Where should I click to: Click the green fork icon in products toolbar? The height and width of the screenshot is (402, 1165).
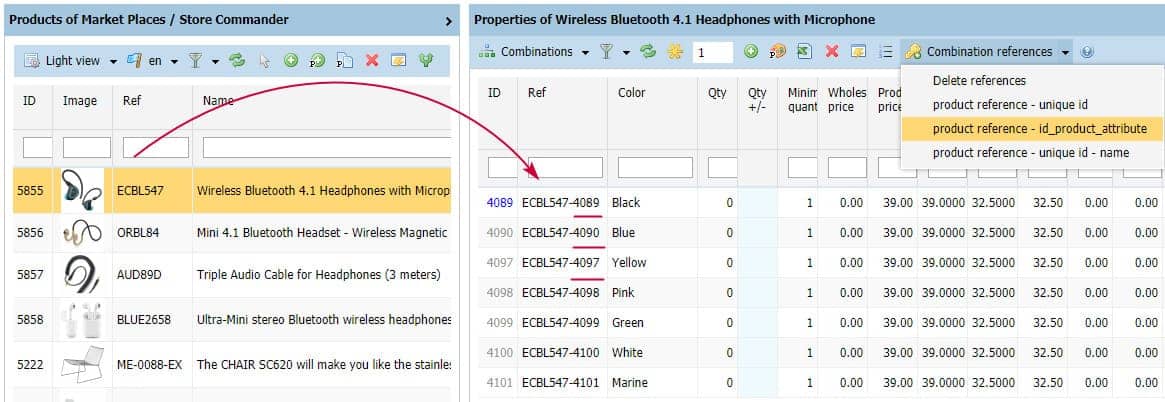coord(426,61)
